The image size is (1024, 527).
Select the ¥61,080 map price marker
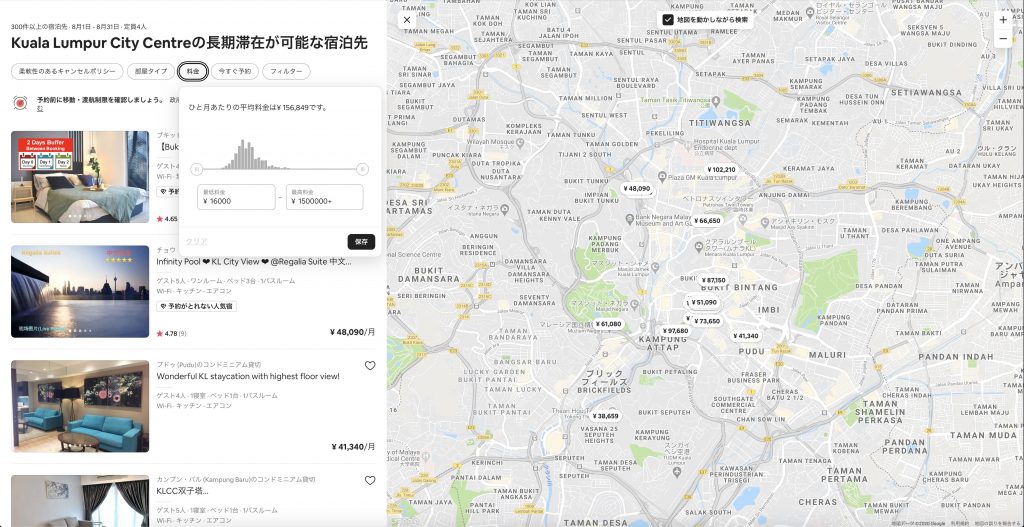(609, 324)
